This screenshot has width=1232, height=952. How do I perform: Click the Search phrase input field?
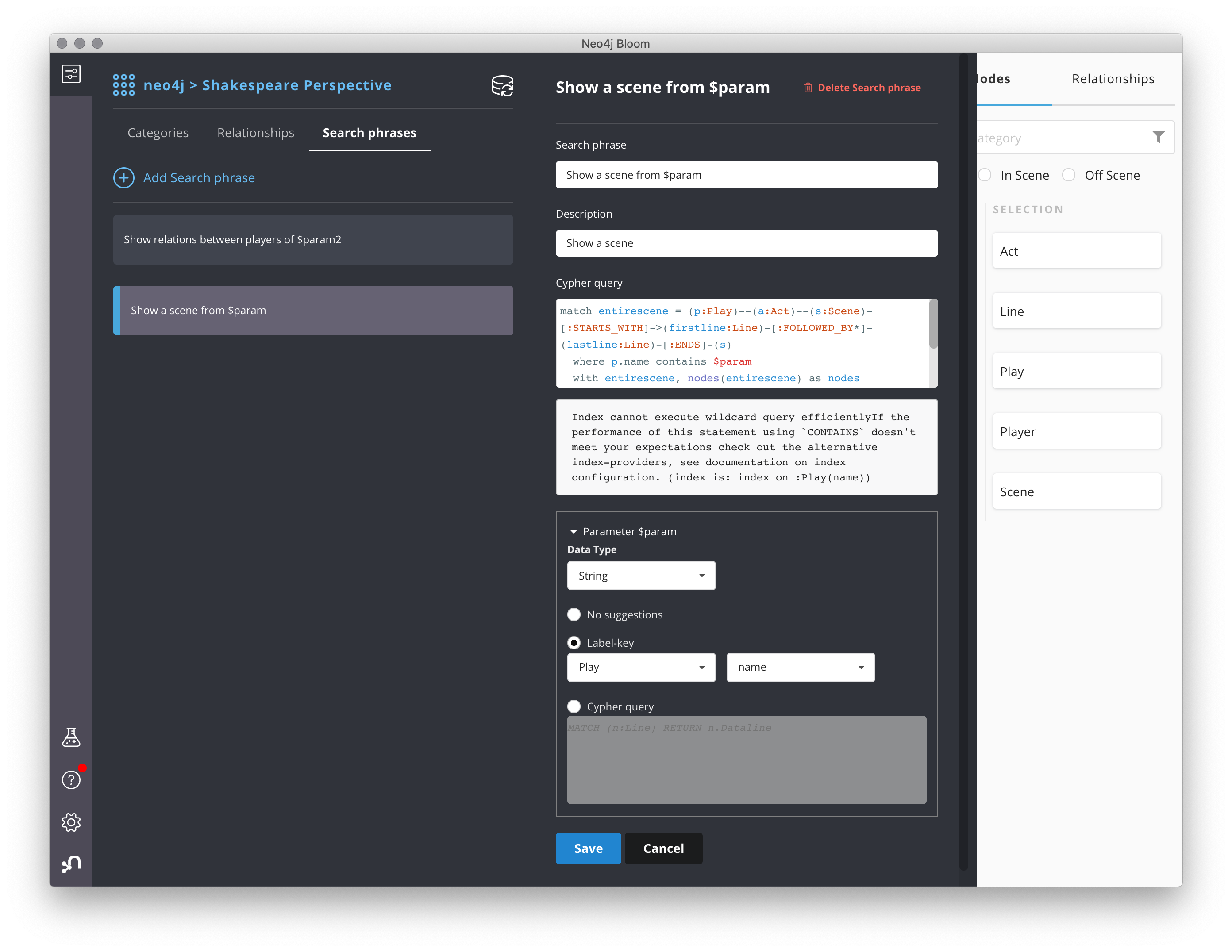pos(746,175)
